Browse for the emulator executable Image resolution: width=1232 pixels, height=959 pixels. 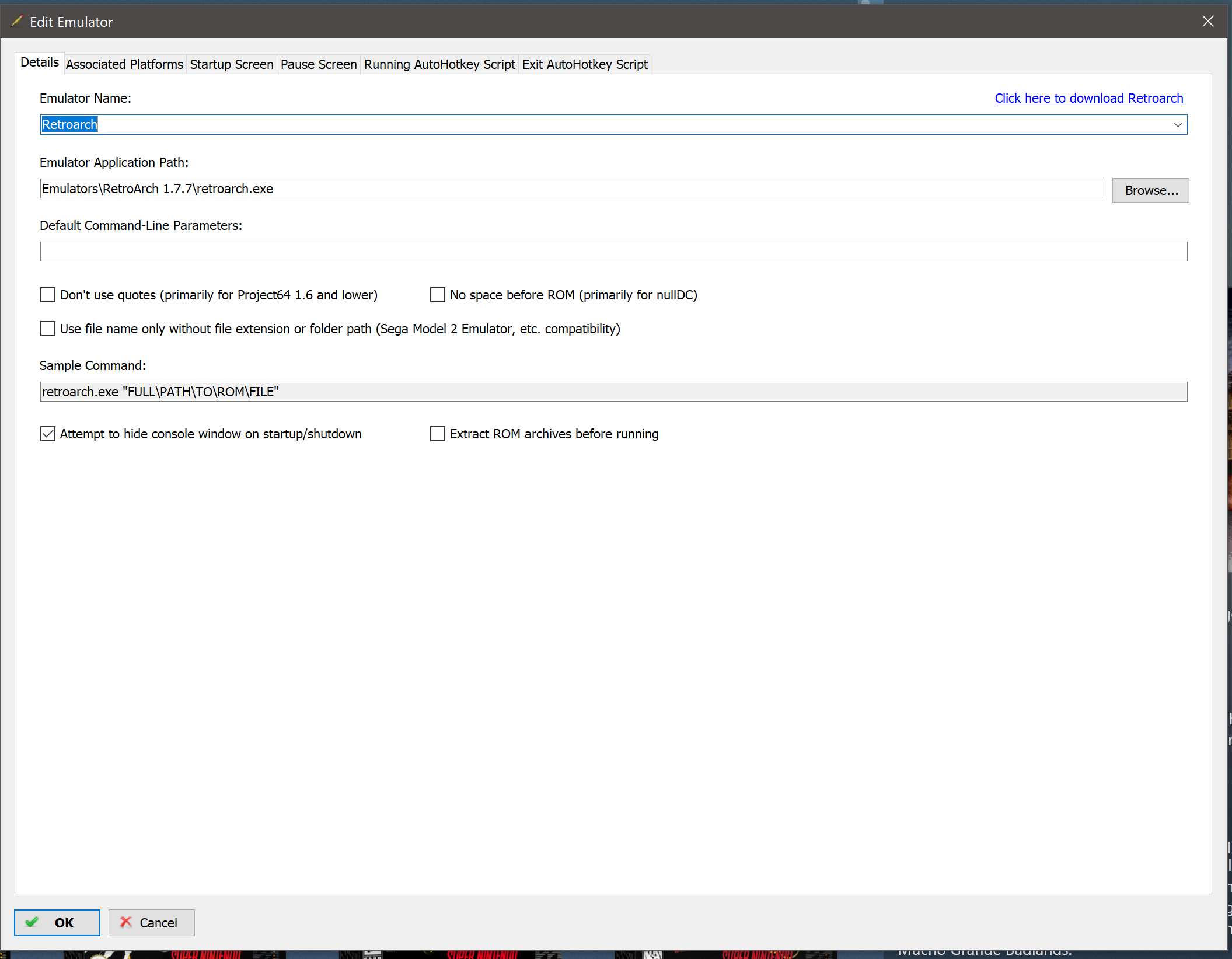pyautogui.click(x=1150, y=190)
